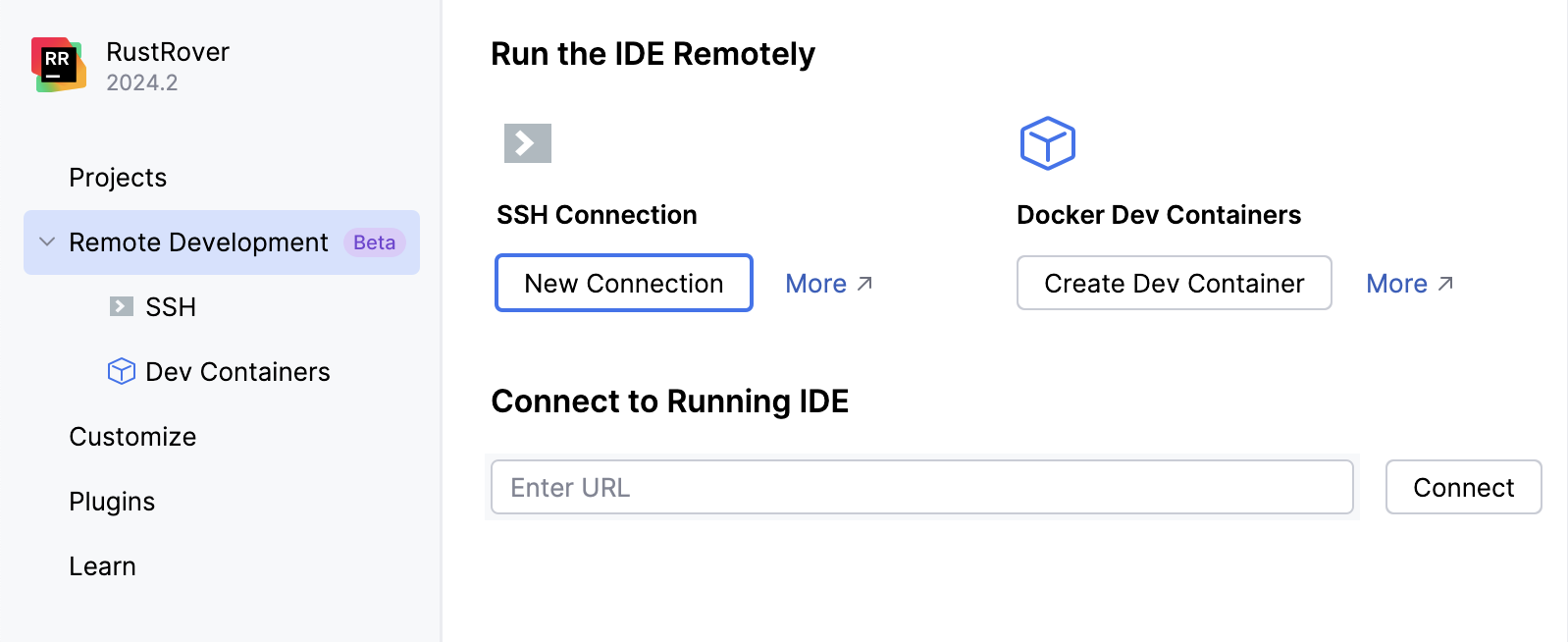The height and width of the screenshot is (642, 1568).
Task: Open the More link for SSH Connection
Action: (x=829, y=284)
